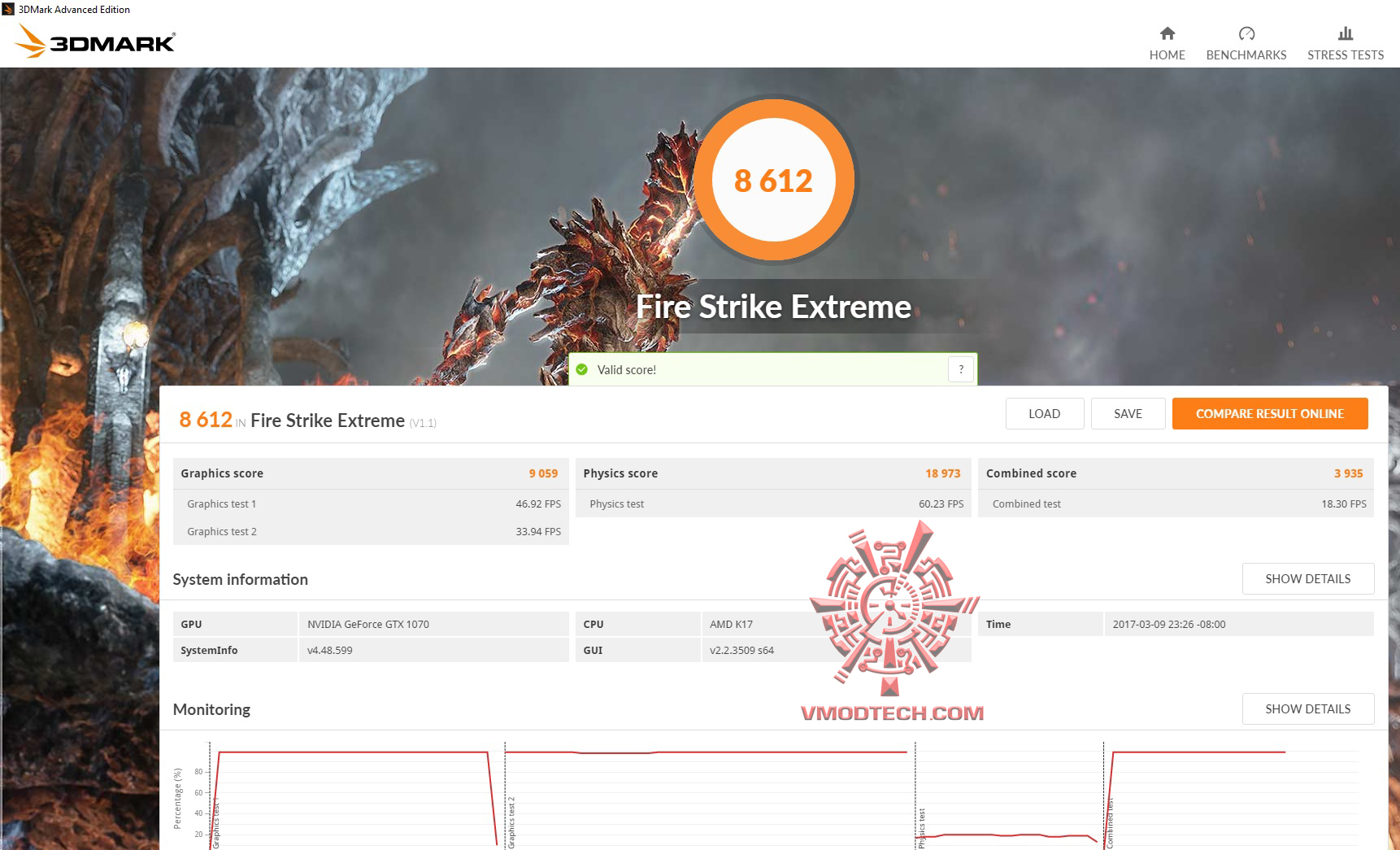Click the Stress Tests bar chart icon

coord(1346,33)
